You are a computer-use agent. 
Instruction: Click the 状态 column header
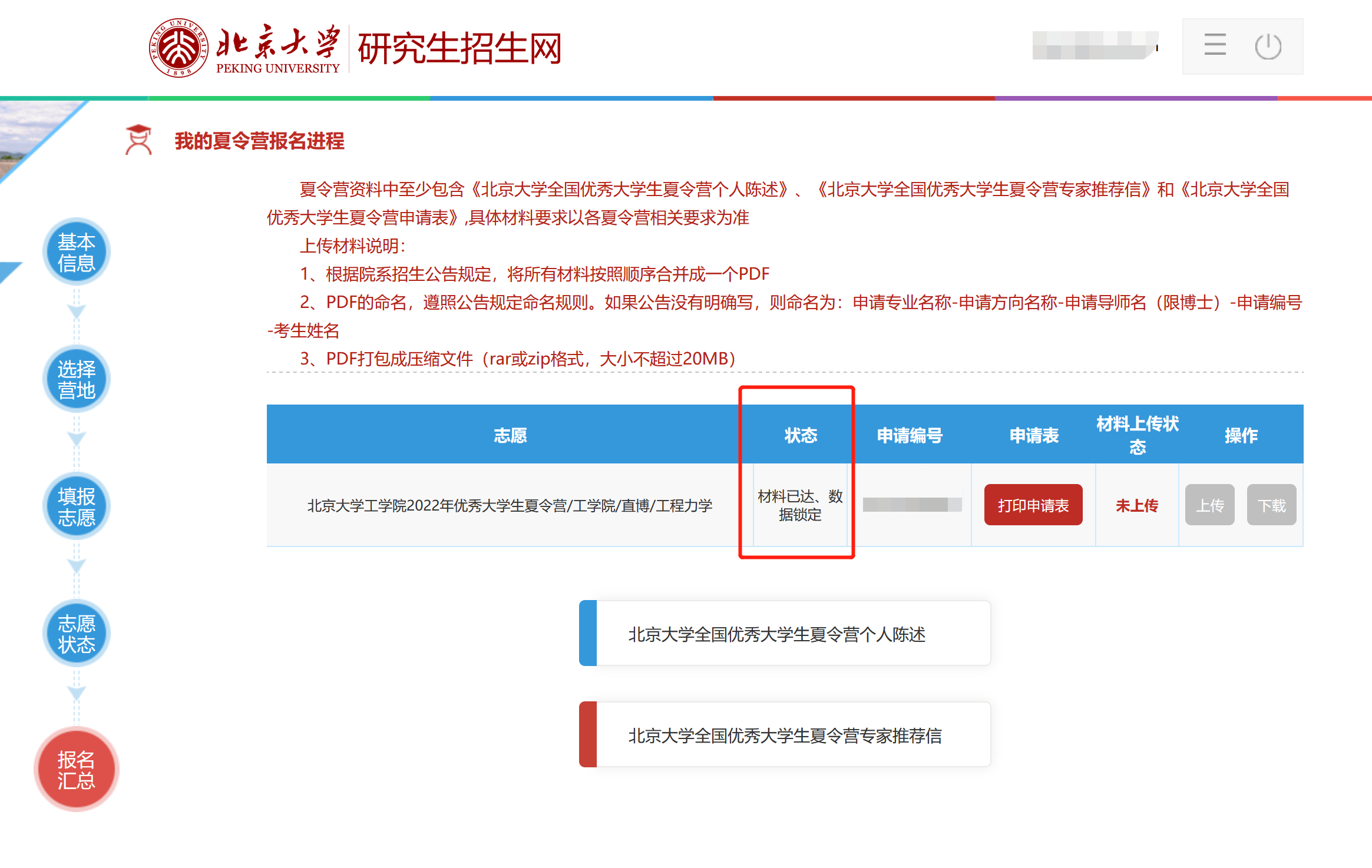point(801,435)
